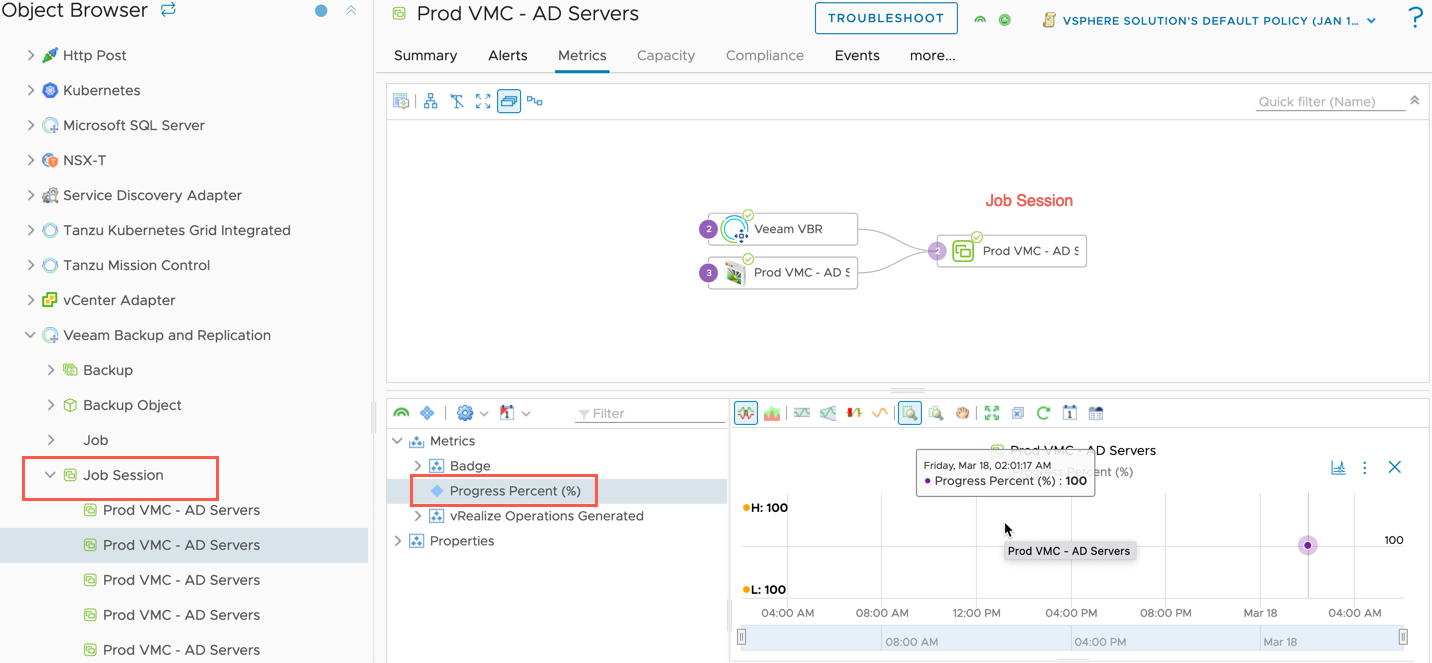The width and height of the screenshot is (1432, 663).
Task: Click the path exploration icon in relationship toolbar
Action: click(x=535, y=101)
